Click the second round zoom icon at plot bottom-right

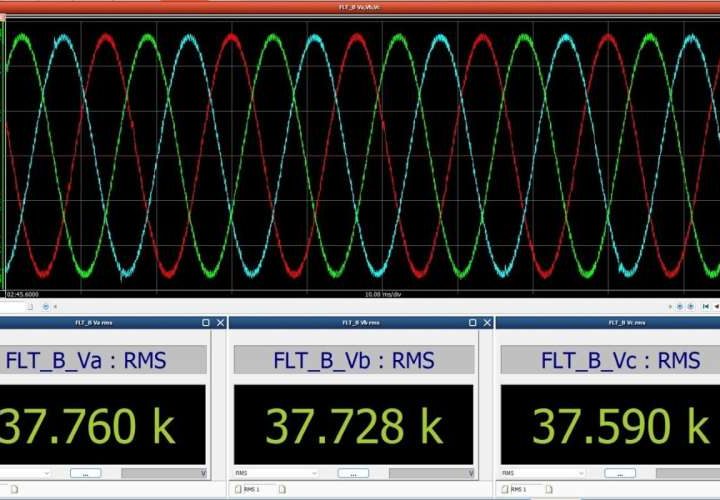pyautogui.click(x=691, y=307)
